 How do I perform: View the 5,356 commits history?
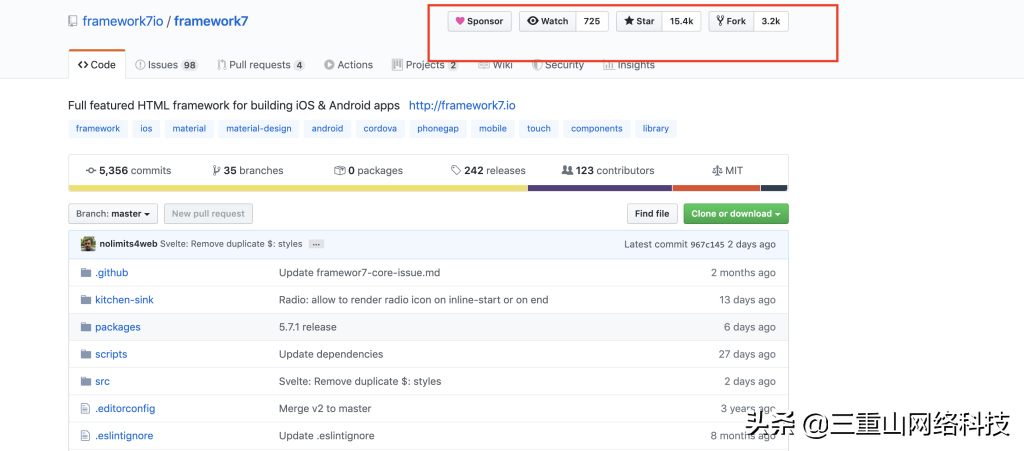129,170
